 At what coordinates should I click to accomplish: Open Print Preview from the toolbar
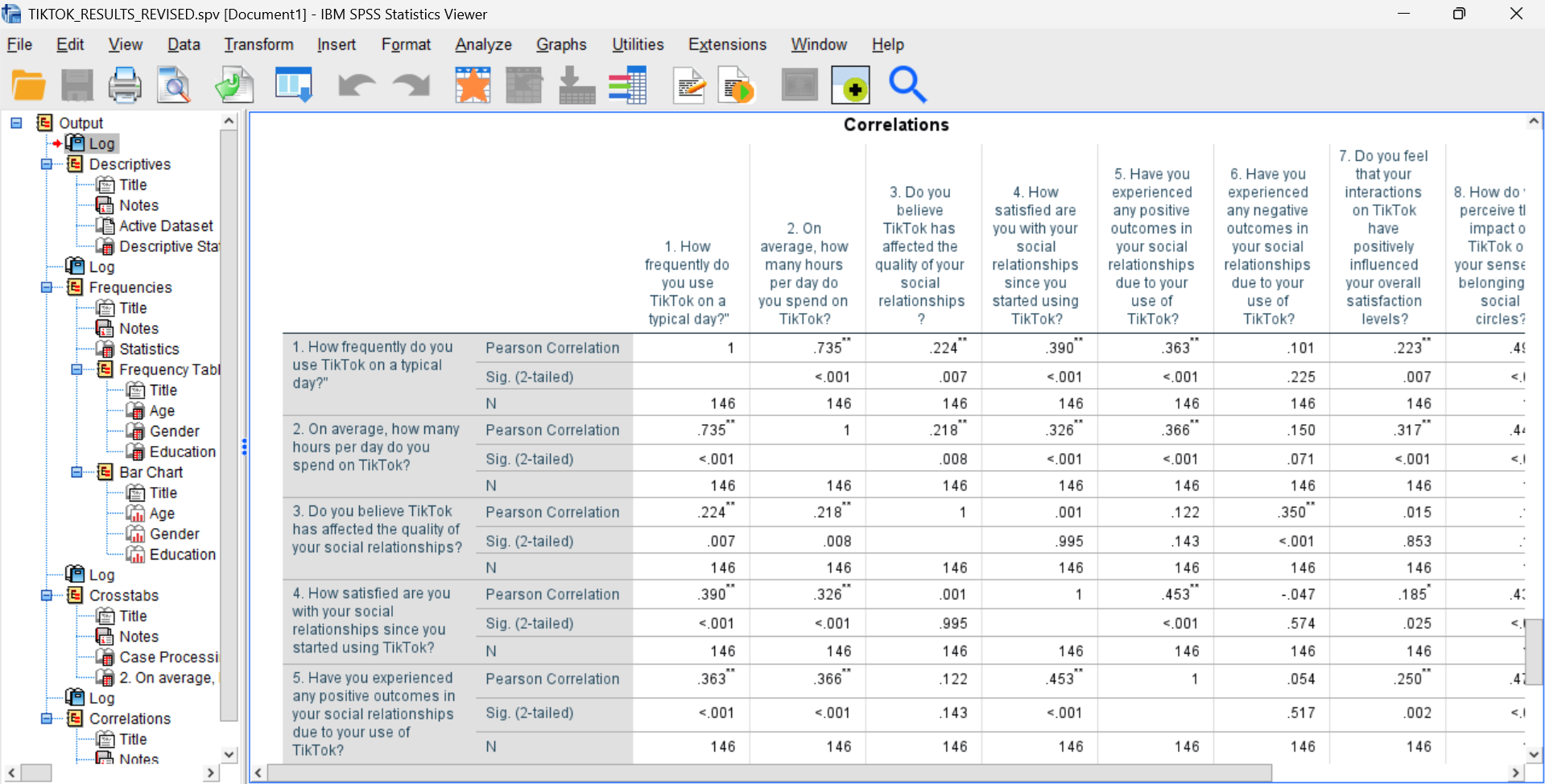click(x=173, y=85)
